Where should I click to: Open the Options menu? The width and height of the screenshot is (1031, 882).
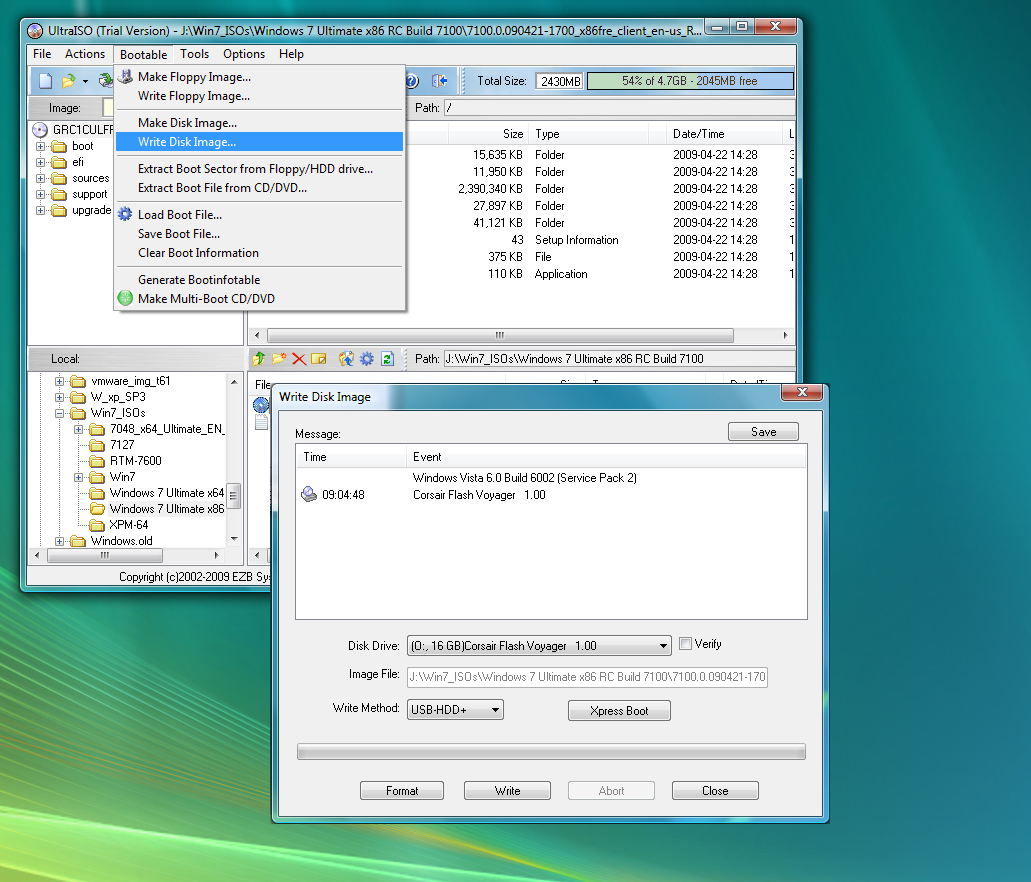coord(244,54)
